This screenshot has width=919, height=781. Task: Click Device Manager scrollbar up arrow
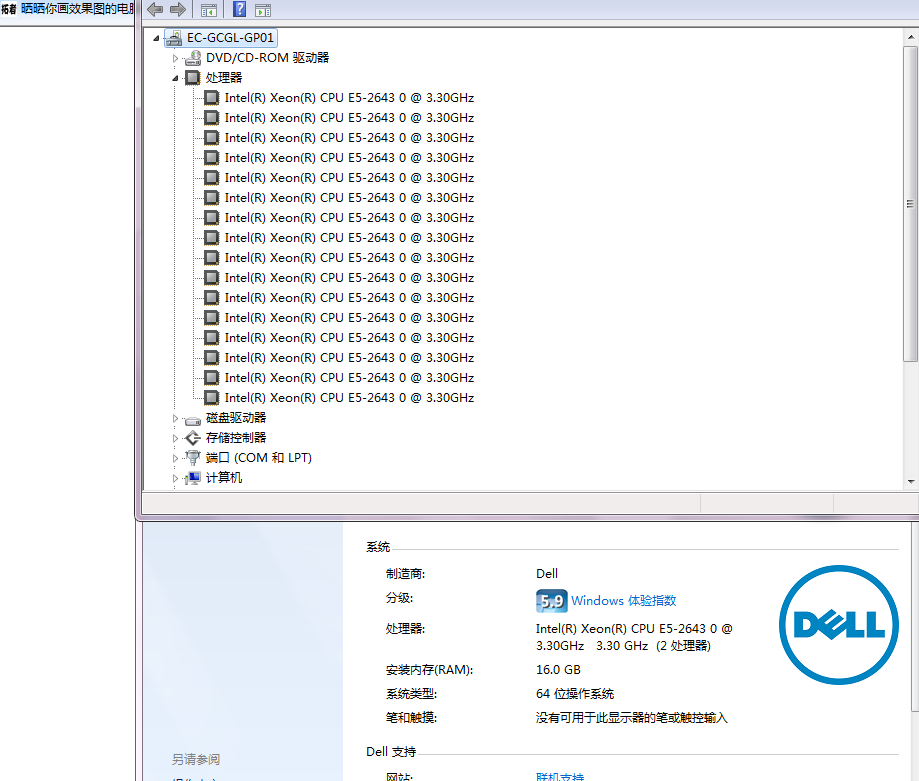(x=911, y=36)
